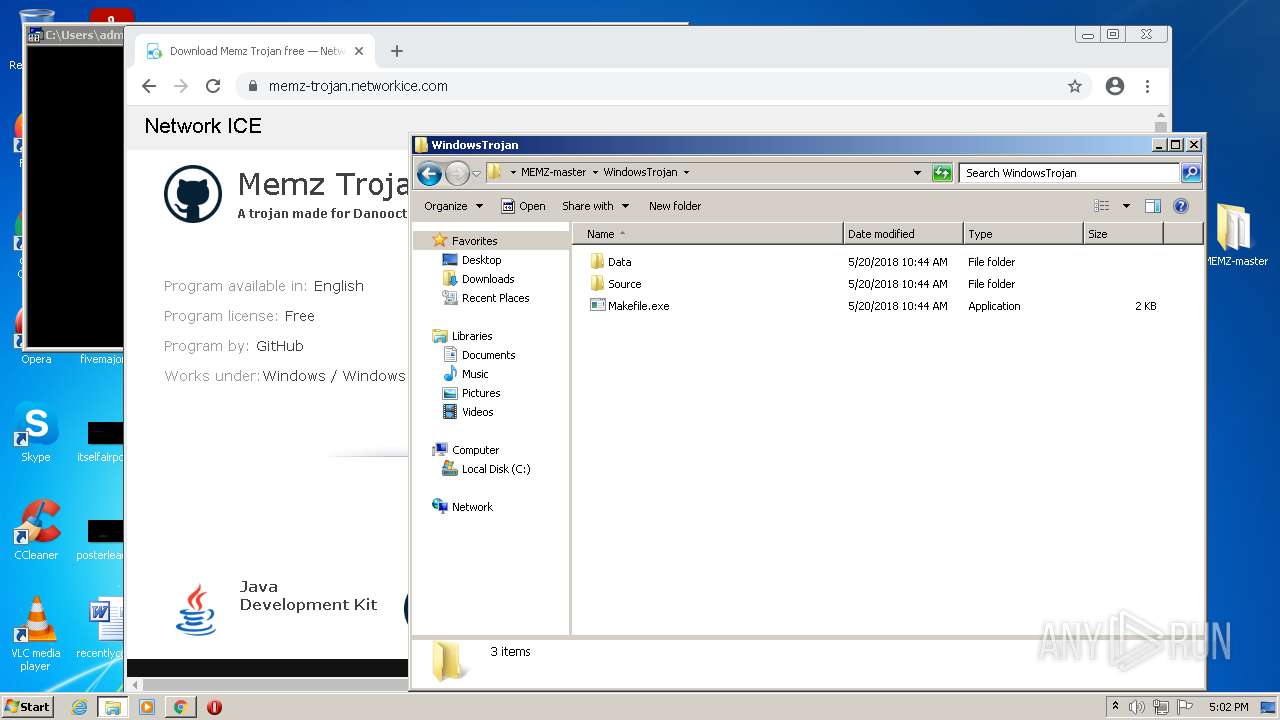Viewport: 1280px width, 720px height.
Task: Open the Organize dropdown menu
Action: coord(453,206)
